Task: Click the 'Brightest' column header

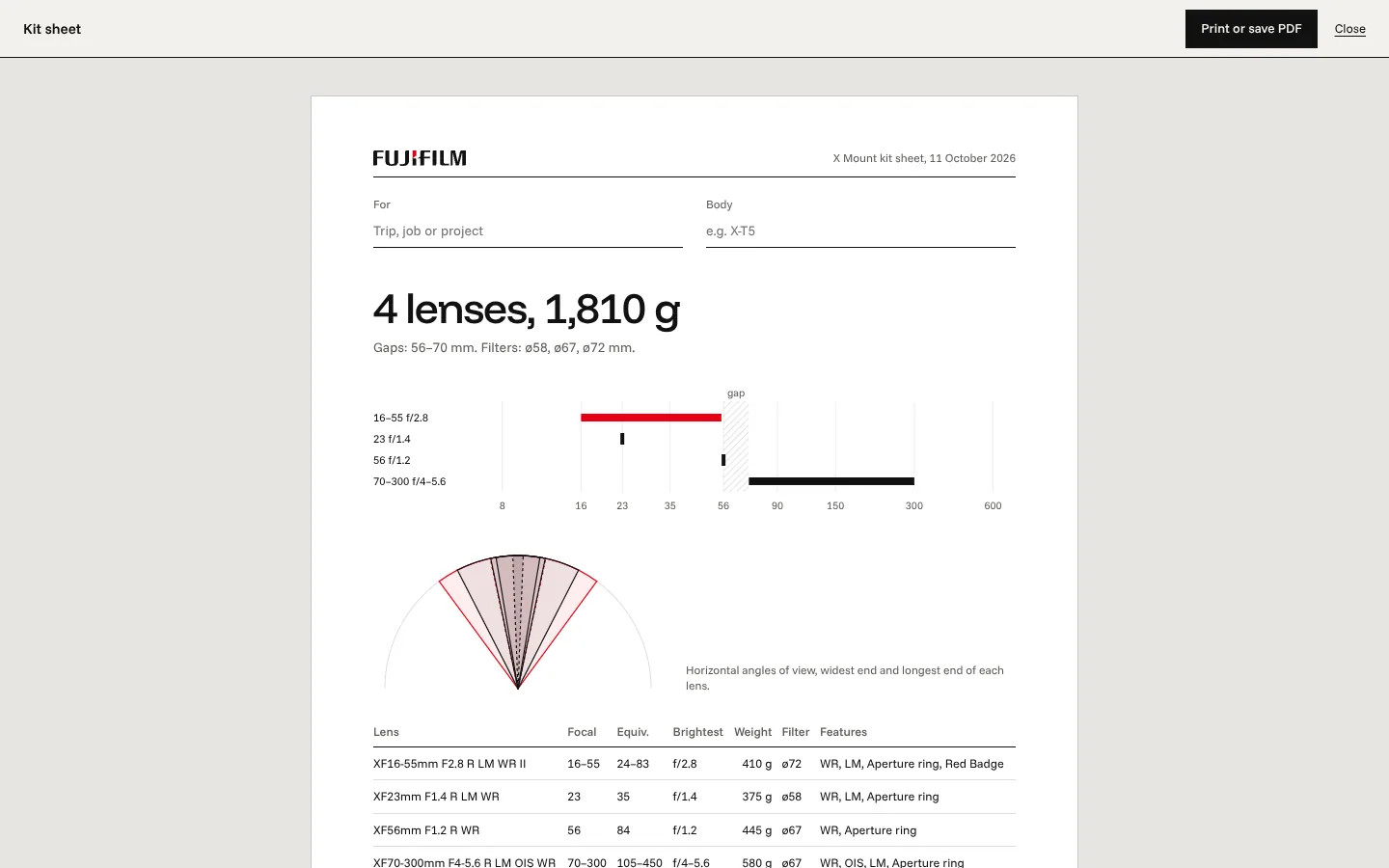Action: coord(697,732)
